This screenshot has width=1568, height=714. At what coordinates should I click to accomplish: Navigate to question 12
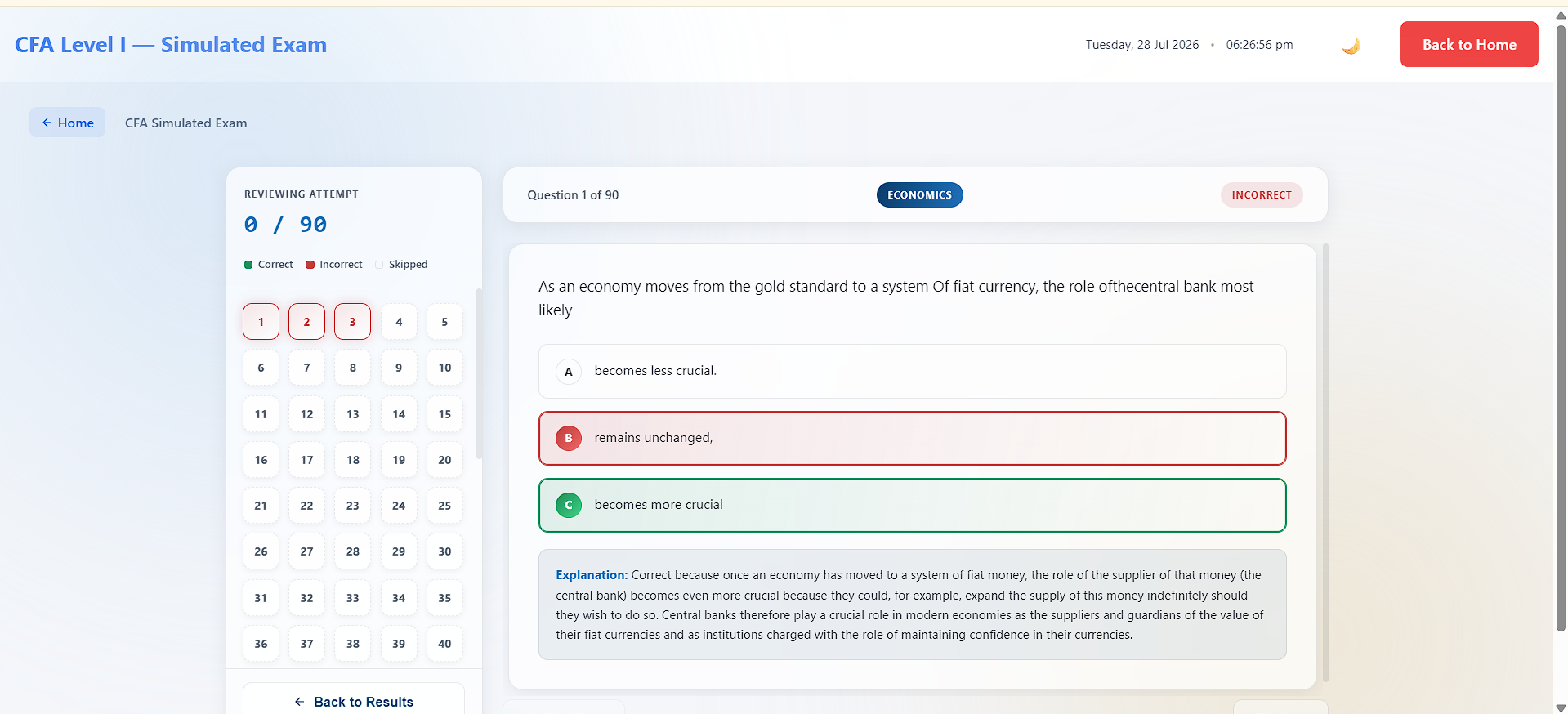coord(306,413)
